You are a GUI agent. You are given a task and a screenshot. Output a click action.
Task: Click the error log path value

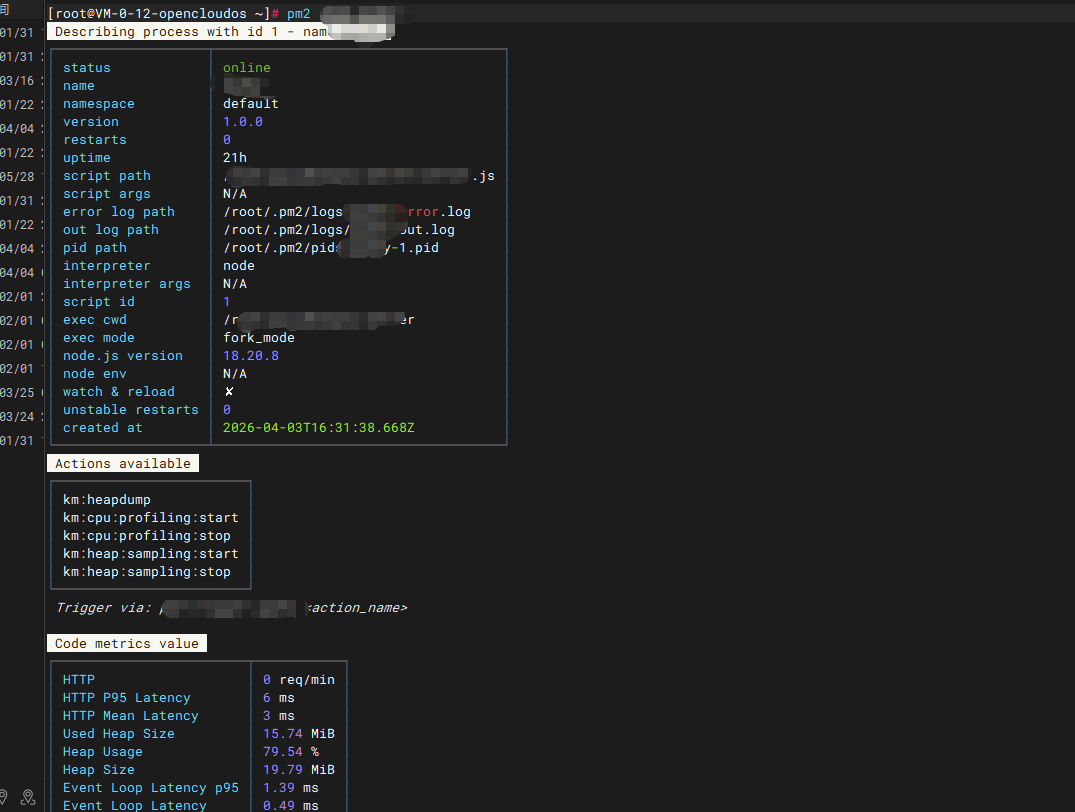coord(346,212)
